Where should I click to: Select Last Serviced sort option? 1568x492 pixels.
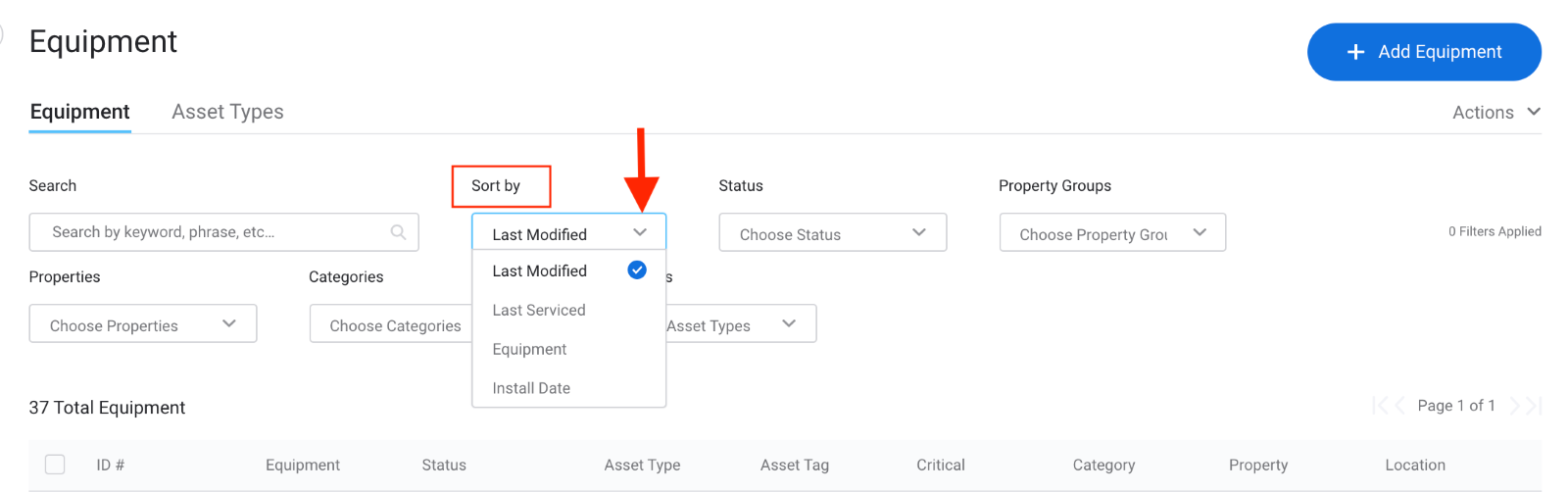pos(539,310)
